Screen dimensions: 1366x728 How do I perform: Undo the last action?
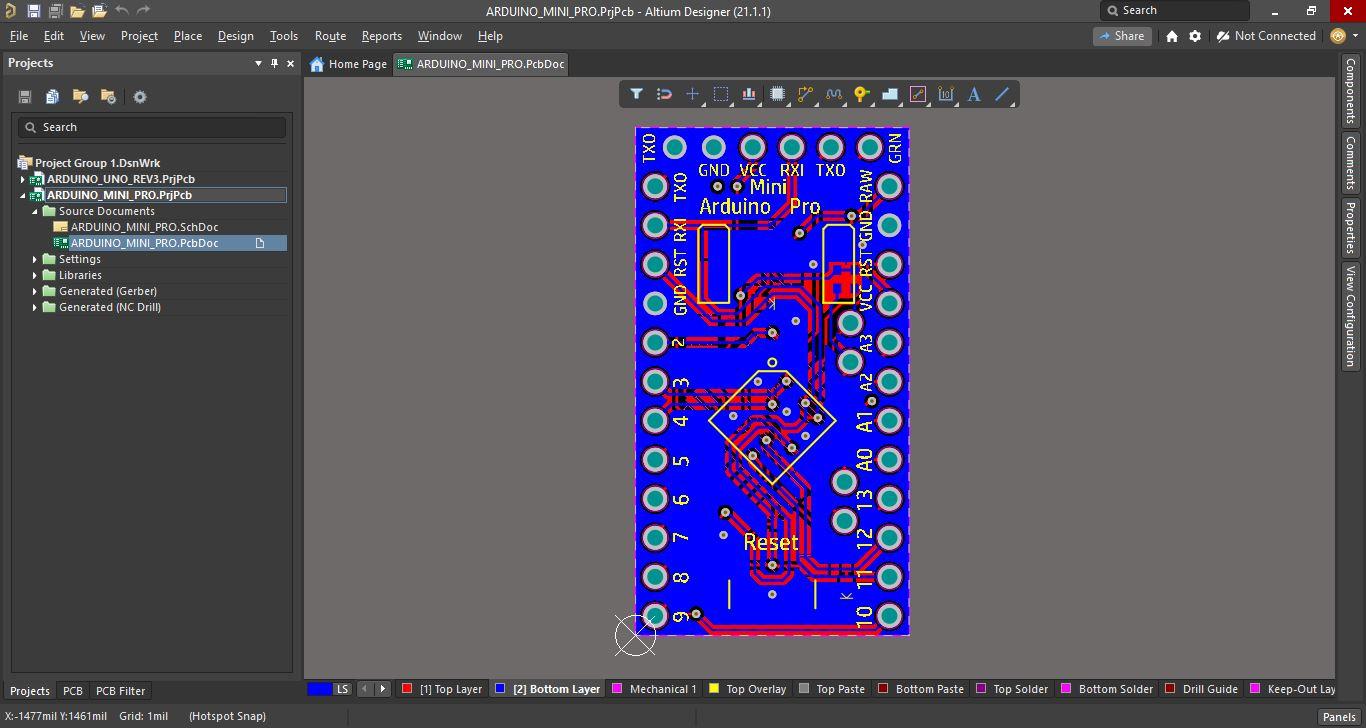click(x=122, y=11)
